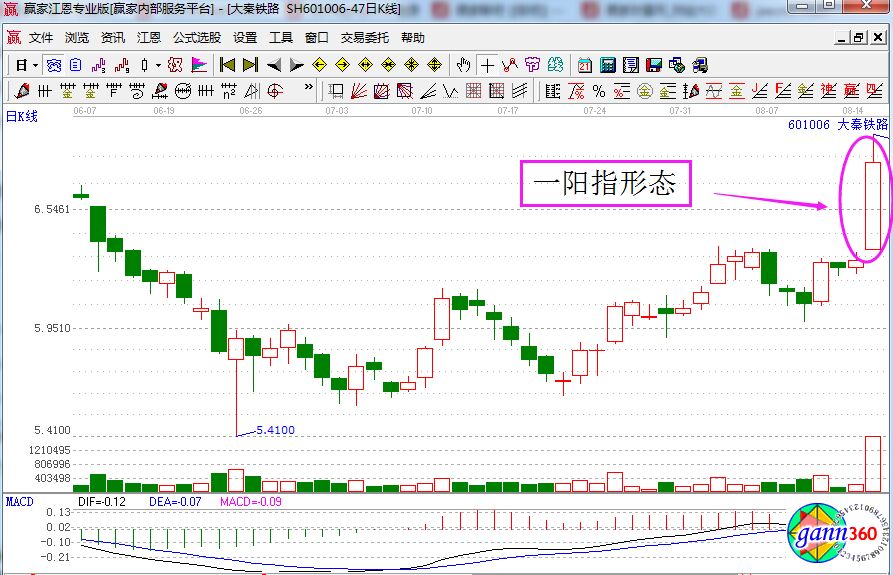Image resolution: width=893 pixels, height=575 pixels.
Task: Click the 601006 大秦铁路 stock label
Action: (x=837, y=125)
